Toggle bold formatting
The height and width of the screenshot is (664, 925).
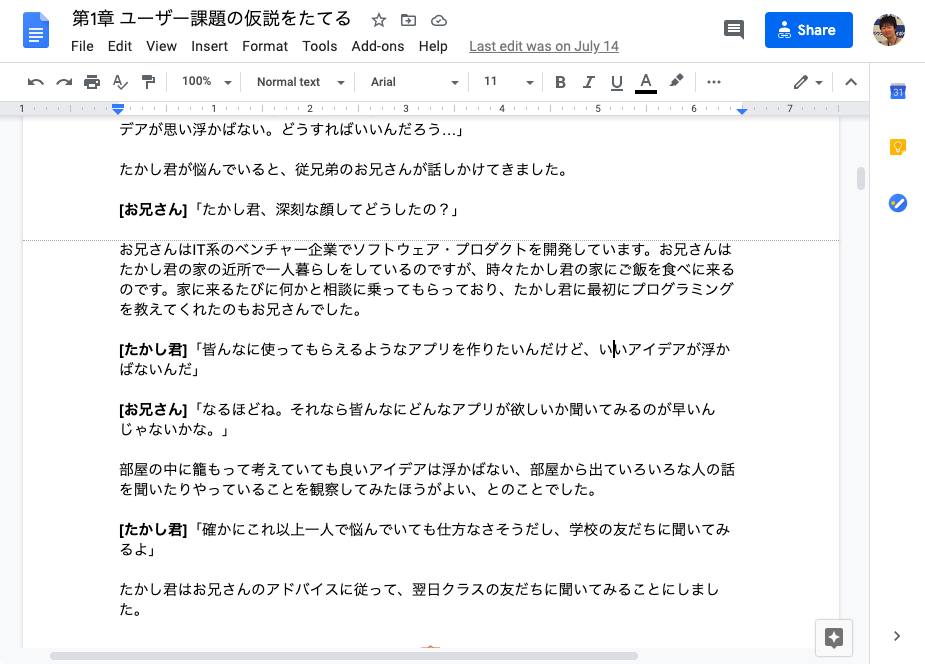(560, 82)
